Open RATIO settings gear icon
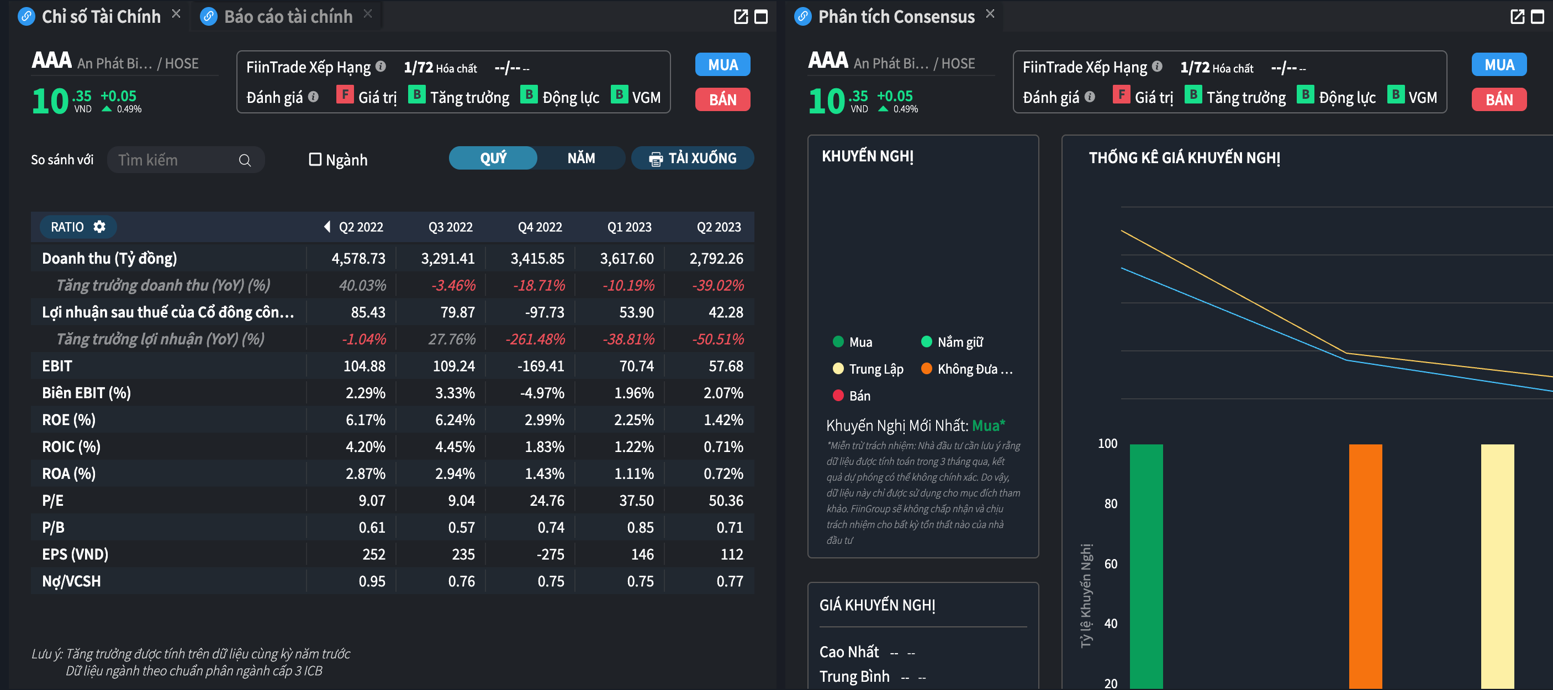Viewport: 1553px width, 690px height. point(99,227)
